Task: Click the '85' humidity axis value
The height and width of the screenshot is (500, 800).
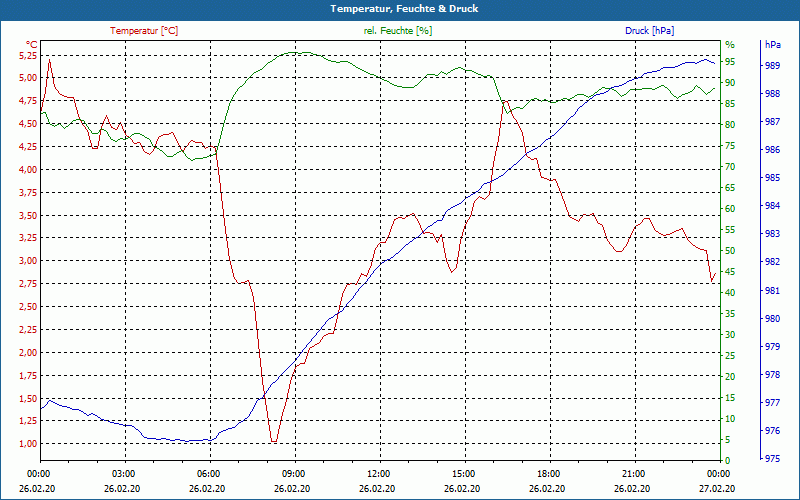Action: [x=730, y=104]
